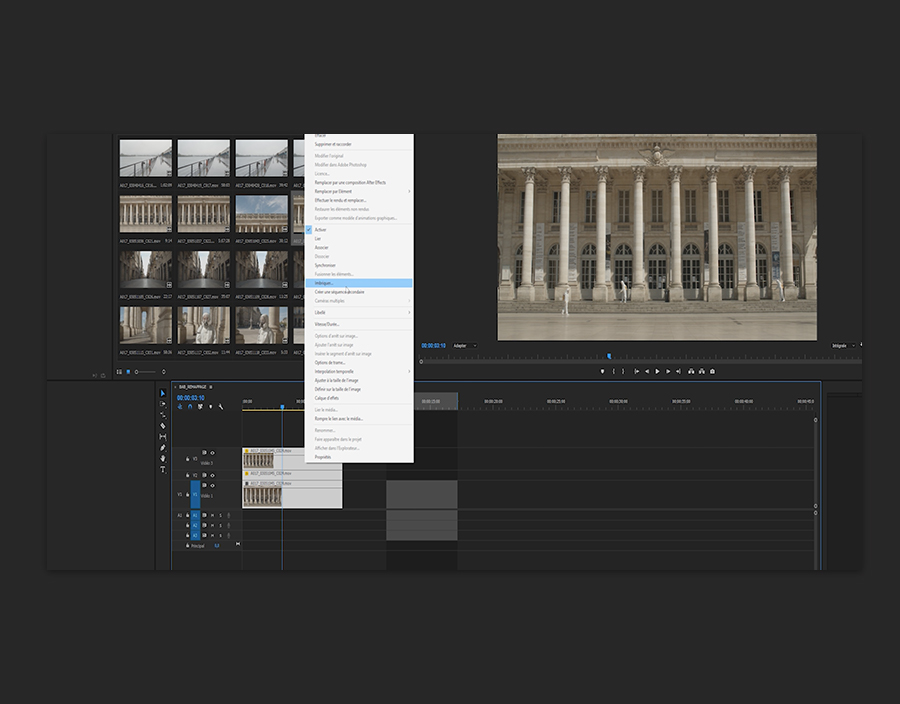The height and width of the screenshot is (704, 900).
Task: Select the Pen tool
Action: (x=163, y=448)
